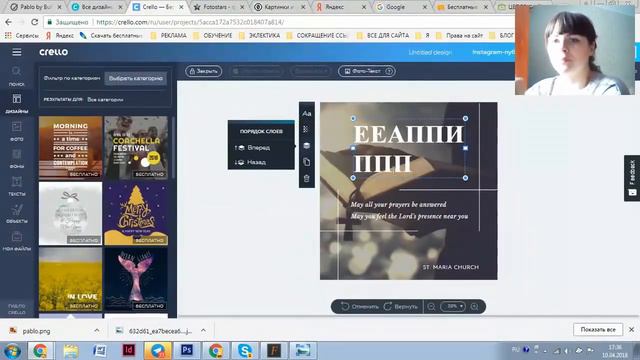640x360 pixels.
Task: Select the Morning coffee design template
Action: pyautogui.click(x=70, y=148)
